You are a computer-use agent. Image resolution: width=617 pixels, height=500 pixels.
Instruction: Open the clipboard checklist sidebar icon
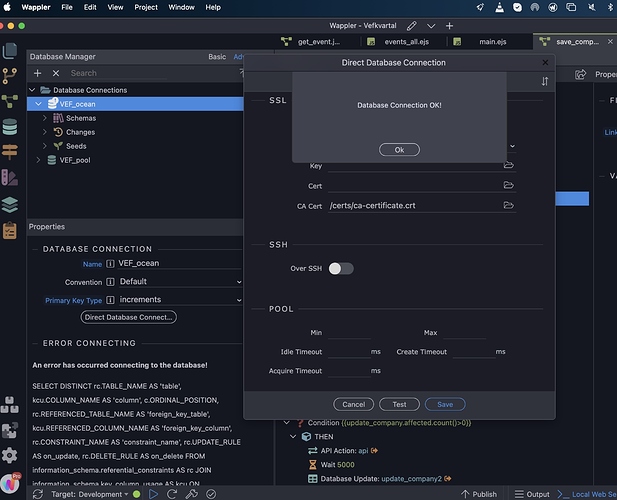[10, 231]
